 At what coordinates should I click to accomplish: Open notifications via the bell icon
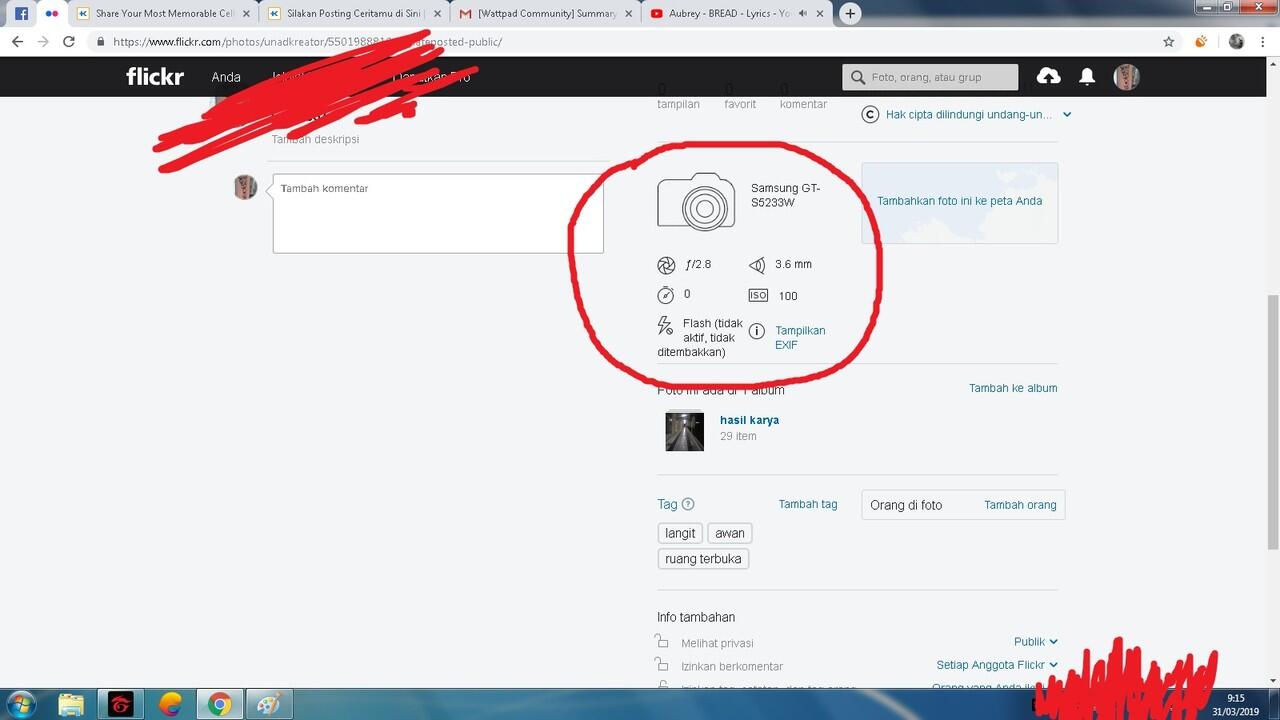(x=1087, y=76)
